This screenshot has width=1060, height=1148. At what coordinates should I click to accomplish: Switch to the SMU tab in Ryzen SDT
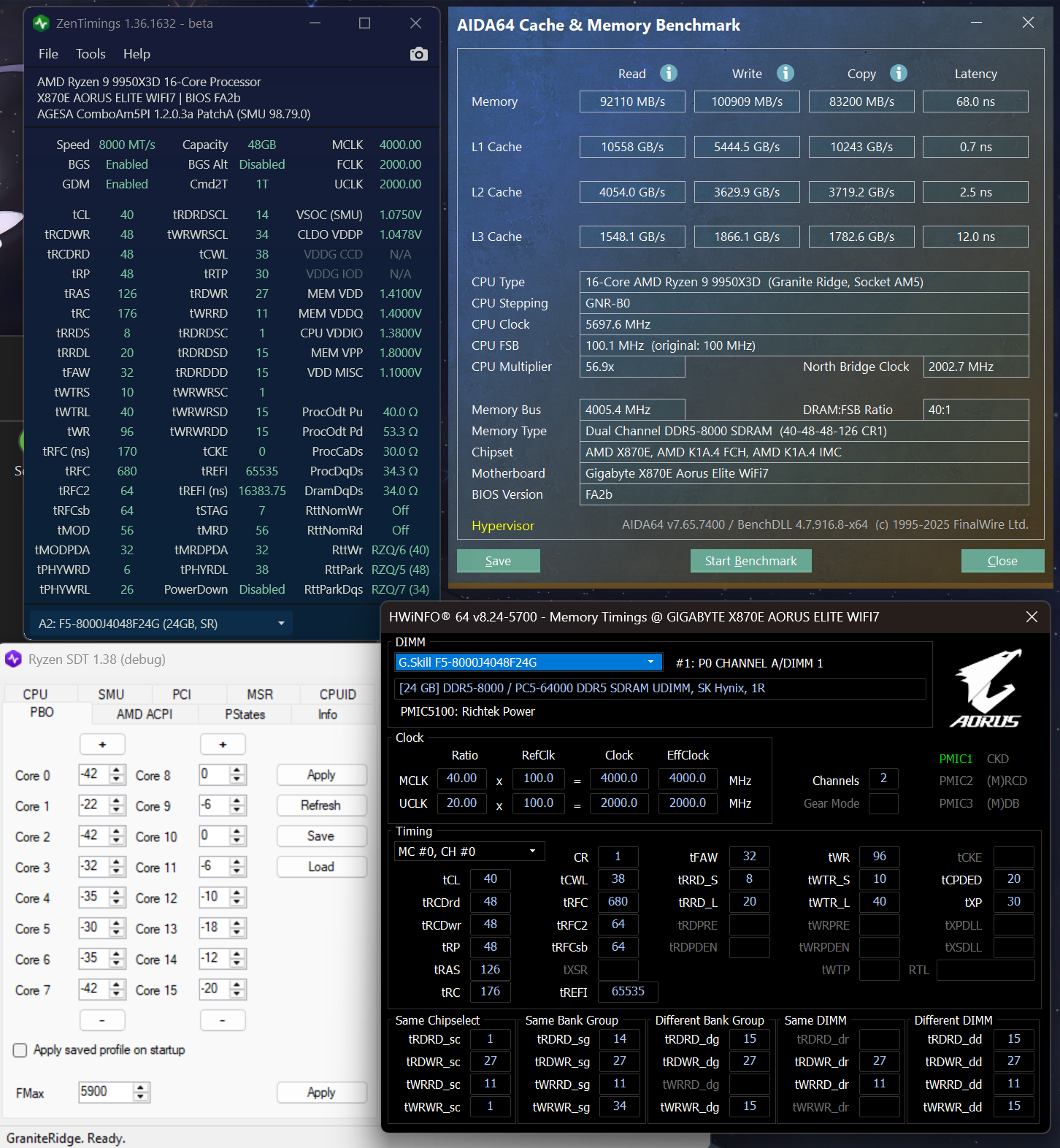point(111,694)
